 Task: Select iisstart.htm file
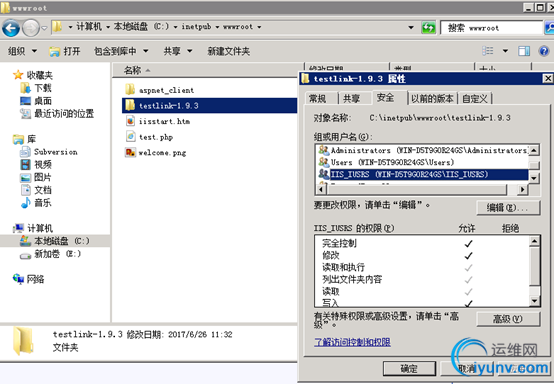(x=158, y=121)
